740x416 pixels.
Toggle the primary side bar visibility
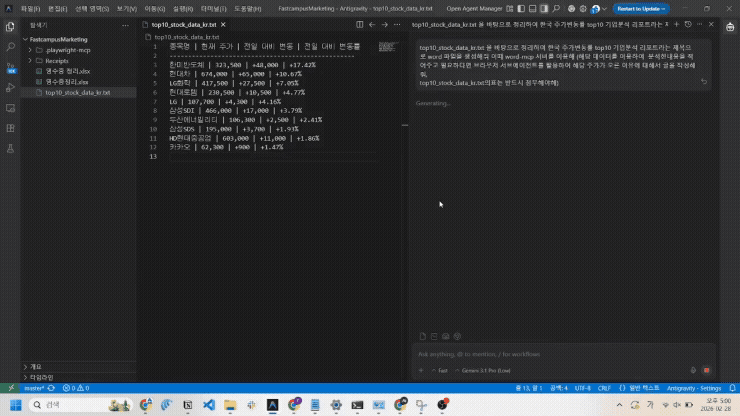click(521, 8)
